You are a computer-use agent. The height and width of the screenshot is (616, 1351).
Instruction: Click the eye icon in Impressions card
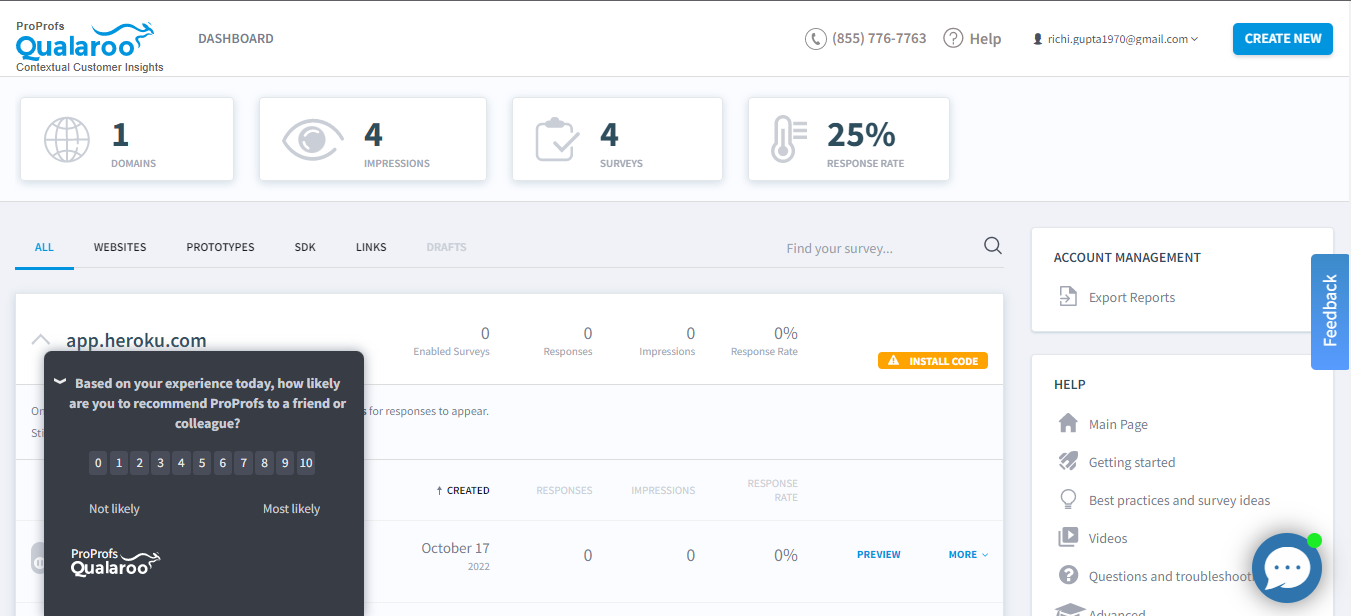312,139
